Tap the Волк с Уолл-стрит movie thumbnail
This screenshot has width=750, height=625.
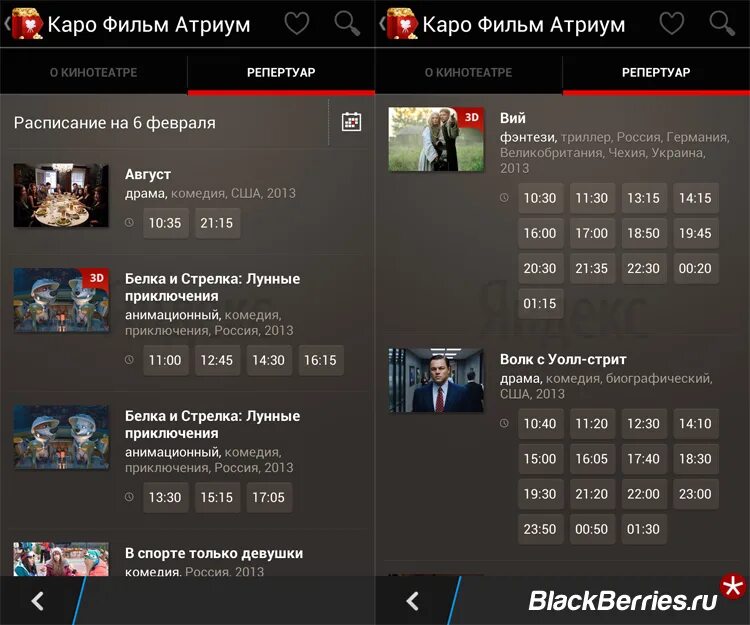tap(436, 380)
